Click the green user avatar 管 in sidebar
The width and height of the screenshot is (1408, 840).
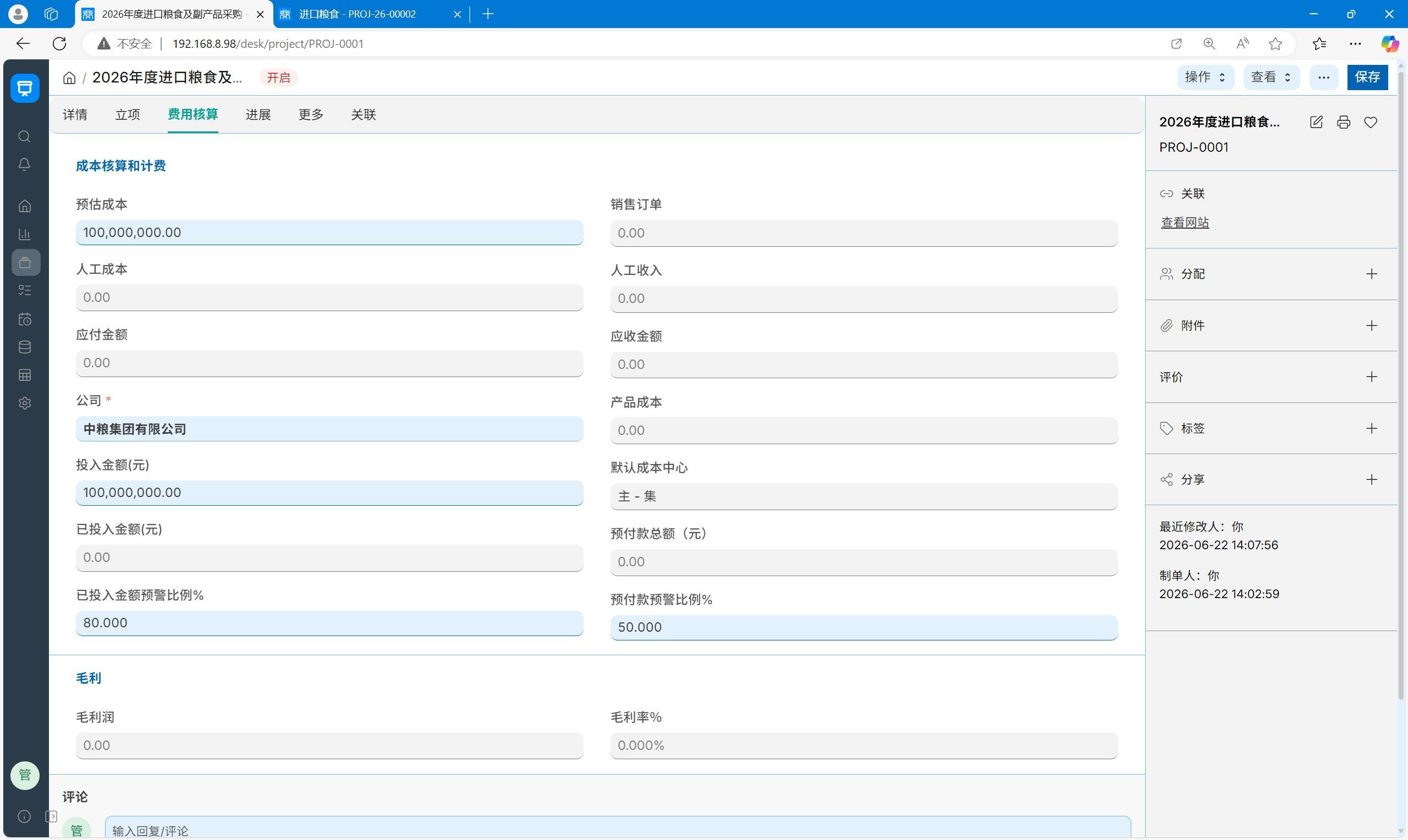pos(25,775)
